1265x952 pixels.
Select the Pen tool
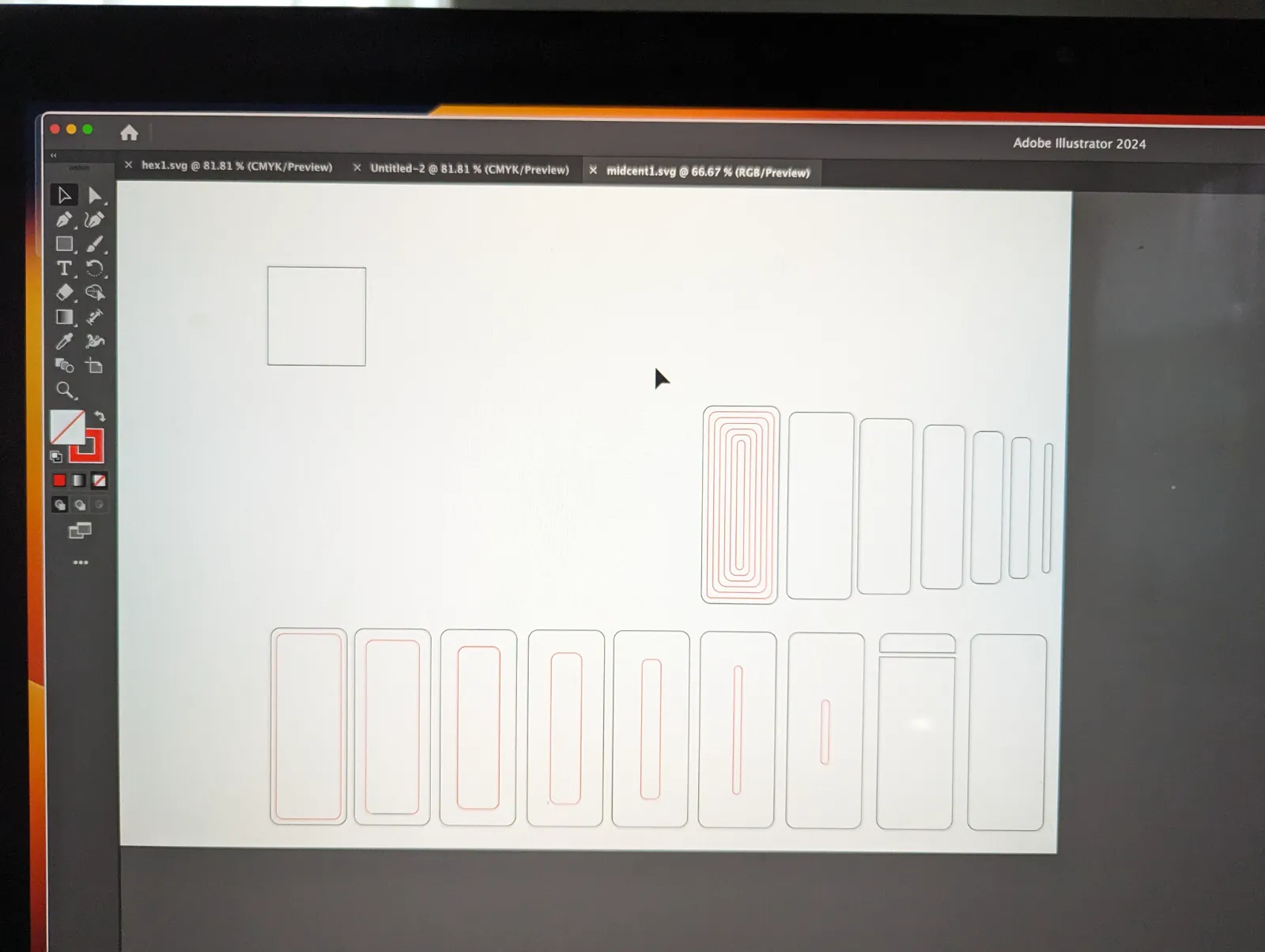click(64, 220)
